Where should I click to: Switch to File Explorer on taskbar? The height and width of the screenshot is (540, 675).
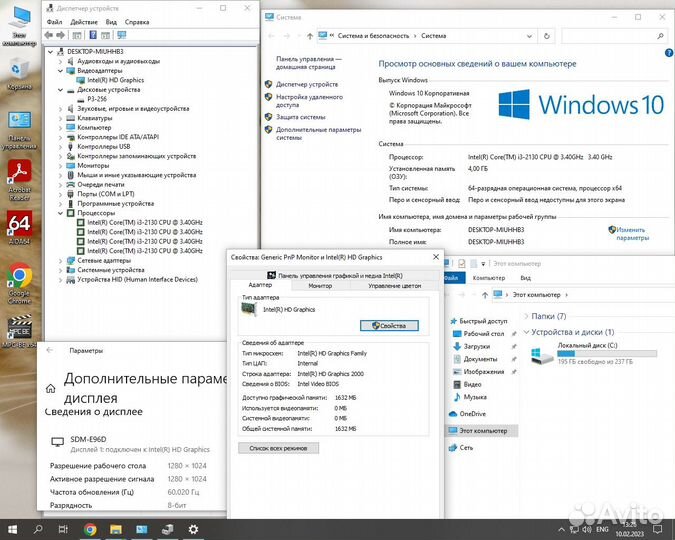tap(115, 529)
